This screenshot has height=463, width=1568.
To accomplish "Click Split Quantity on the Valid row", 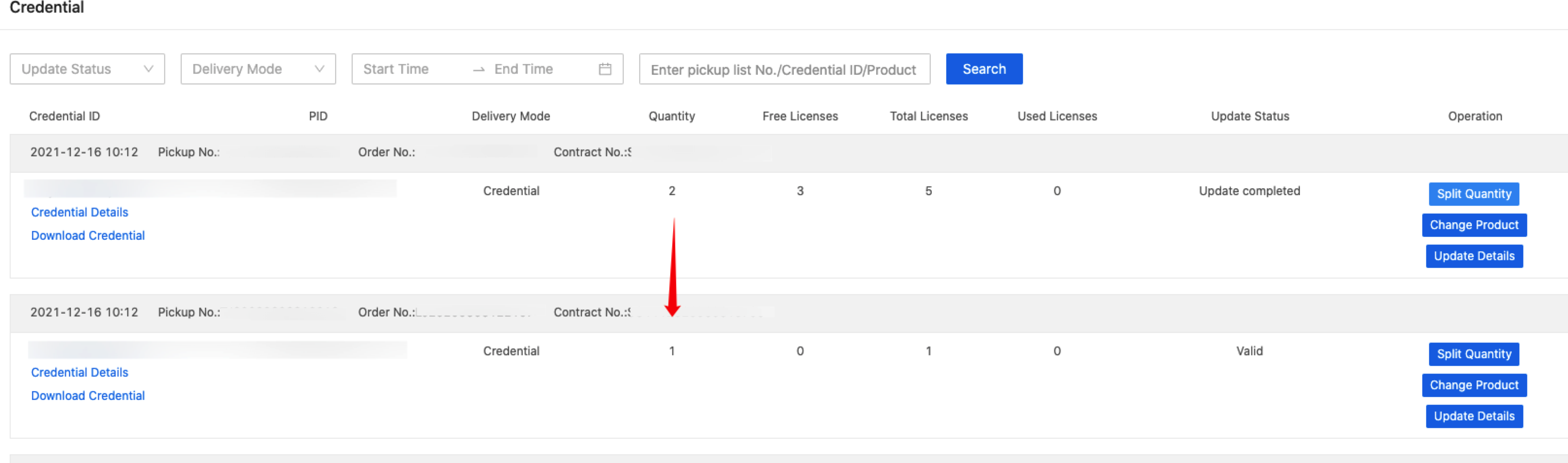I will tap(1473, 354).
